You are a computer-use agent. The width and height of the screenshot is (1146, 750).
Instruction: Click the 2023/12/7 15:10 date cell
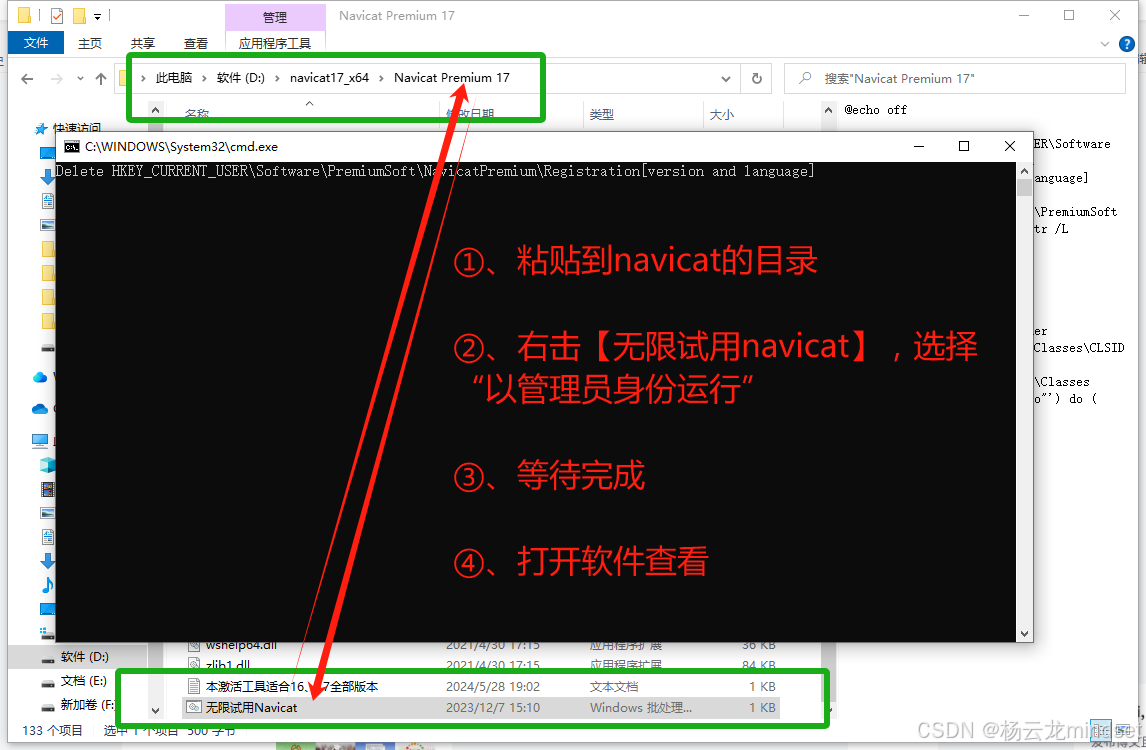click(493, 708)
